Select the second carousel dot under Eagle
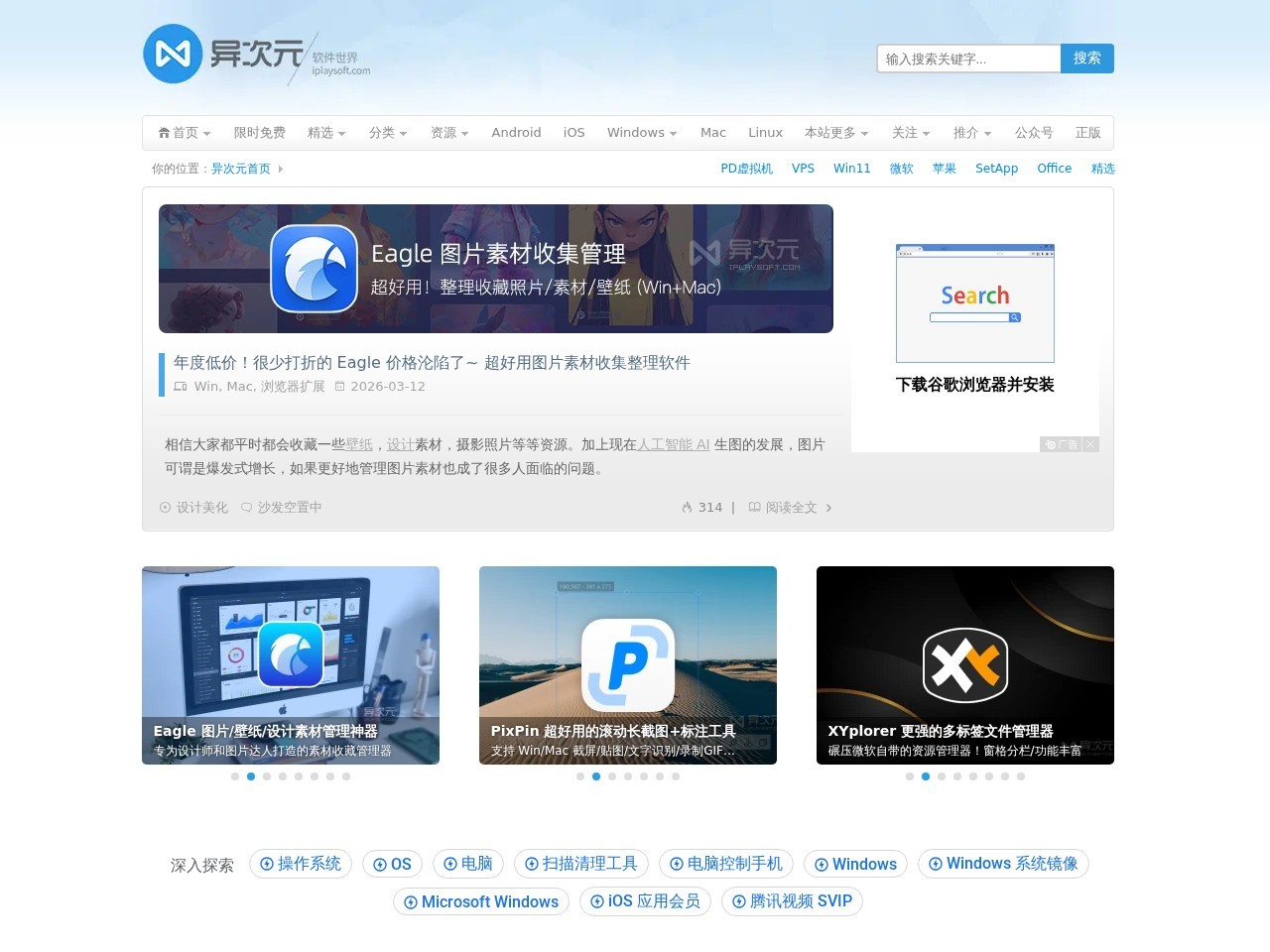Viewport: 1270px width, 952px height. point(250,776)
